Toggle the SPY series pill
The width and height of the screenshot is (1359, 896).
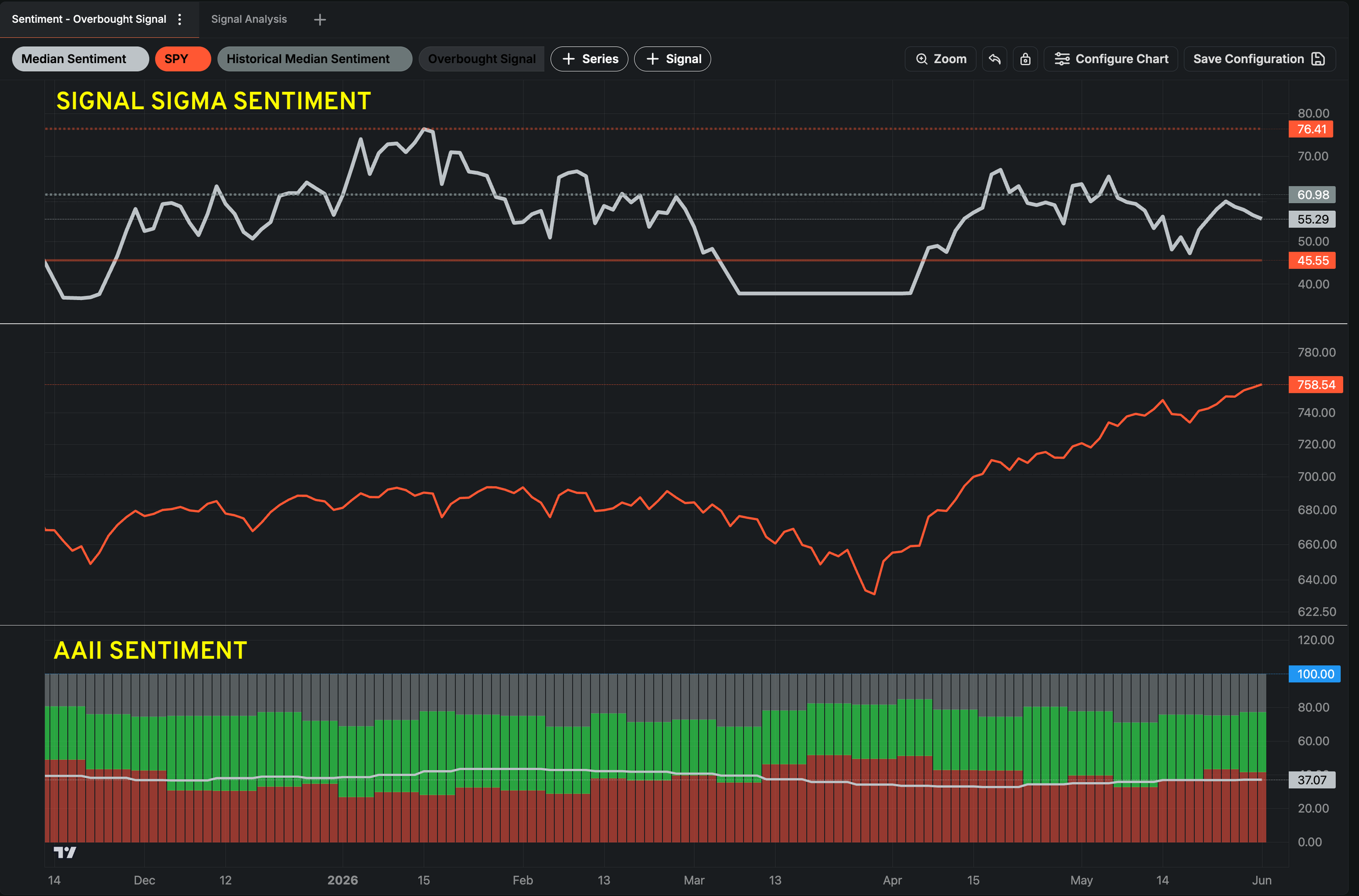[x=183, y=59]
